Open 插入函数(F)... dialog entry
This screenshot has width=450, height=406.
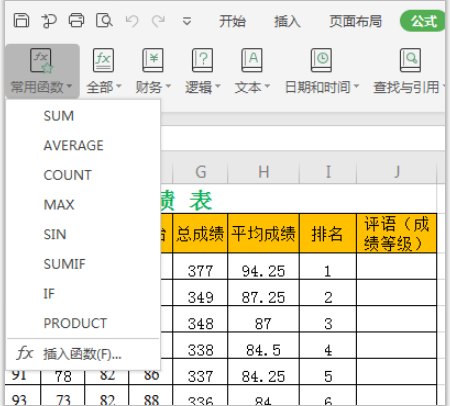[x=83, y=354]
